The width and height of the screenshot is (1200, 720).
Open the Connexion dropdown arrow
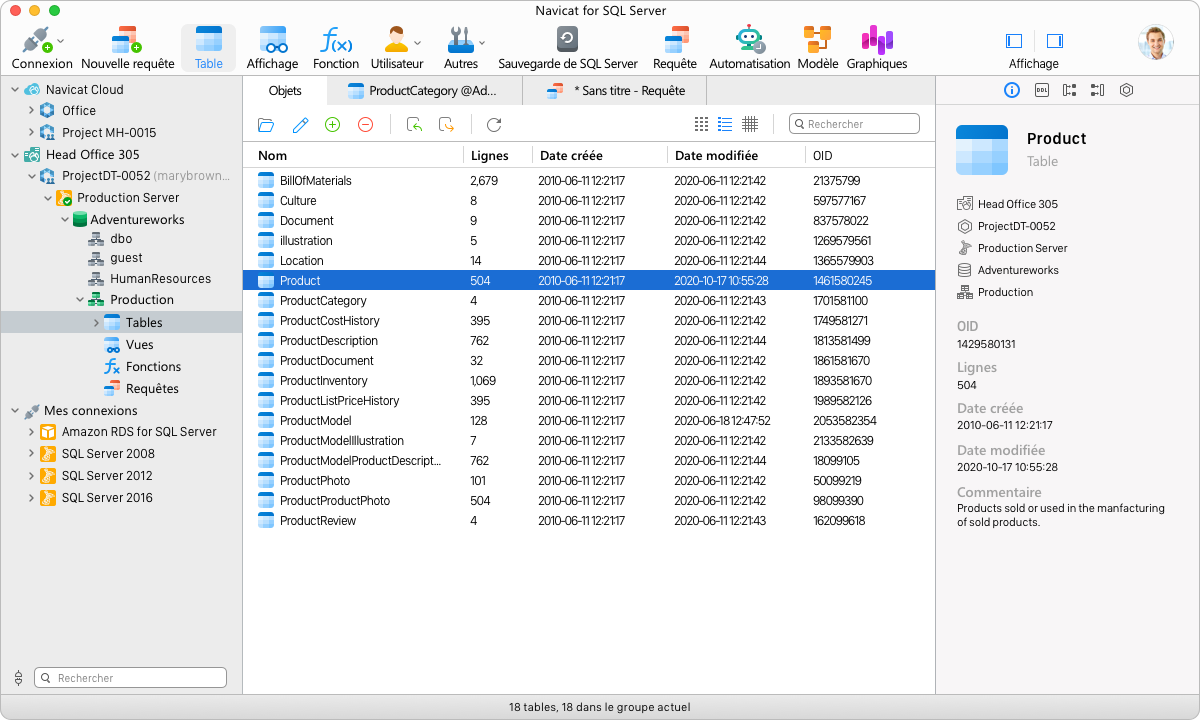61,41
